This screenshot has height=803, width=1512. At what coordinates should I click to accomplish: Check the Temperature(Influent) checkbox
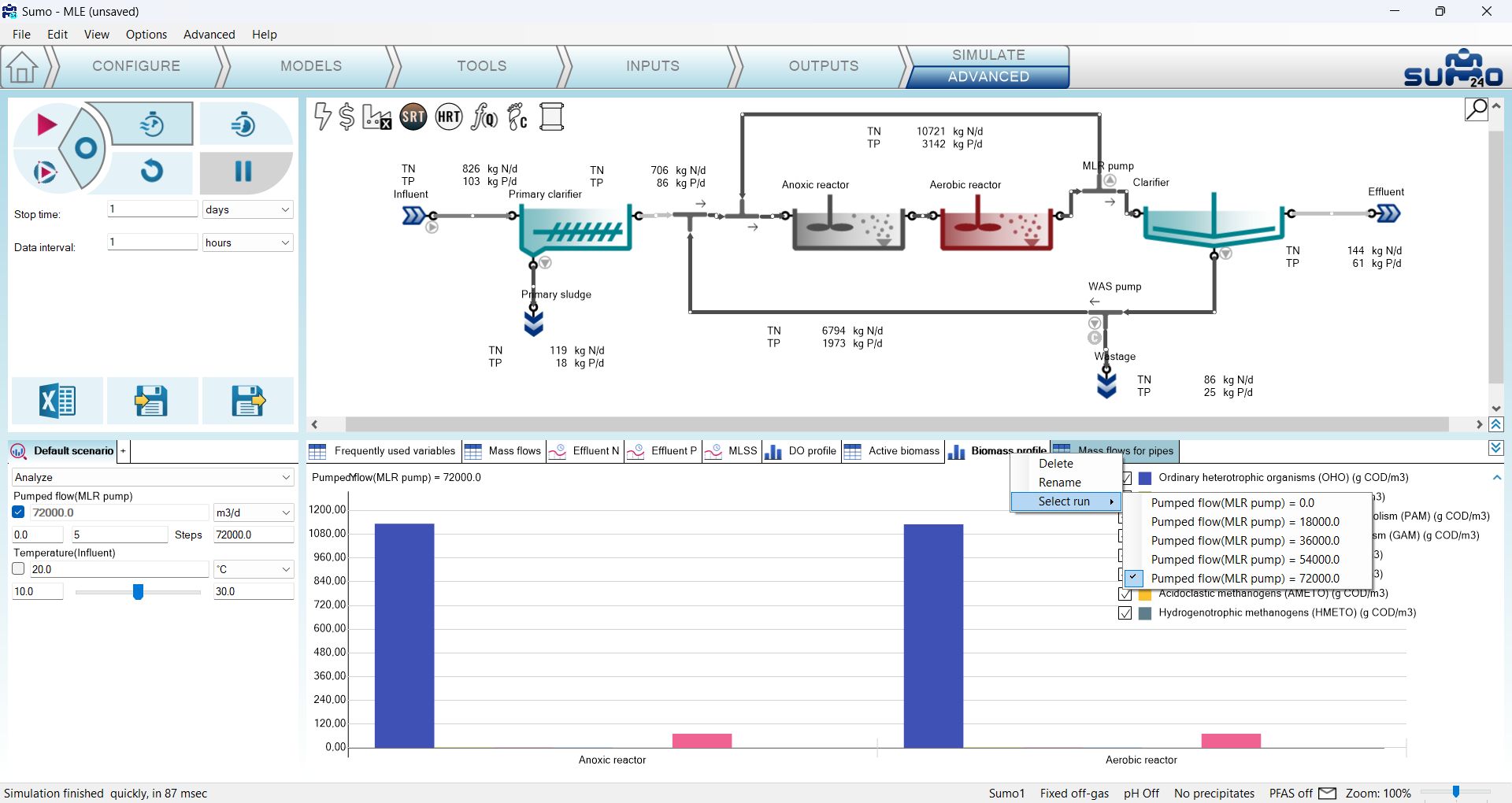[x=19, y=568]
